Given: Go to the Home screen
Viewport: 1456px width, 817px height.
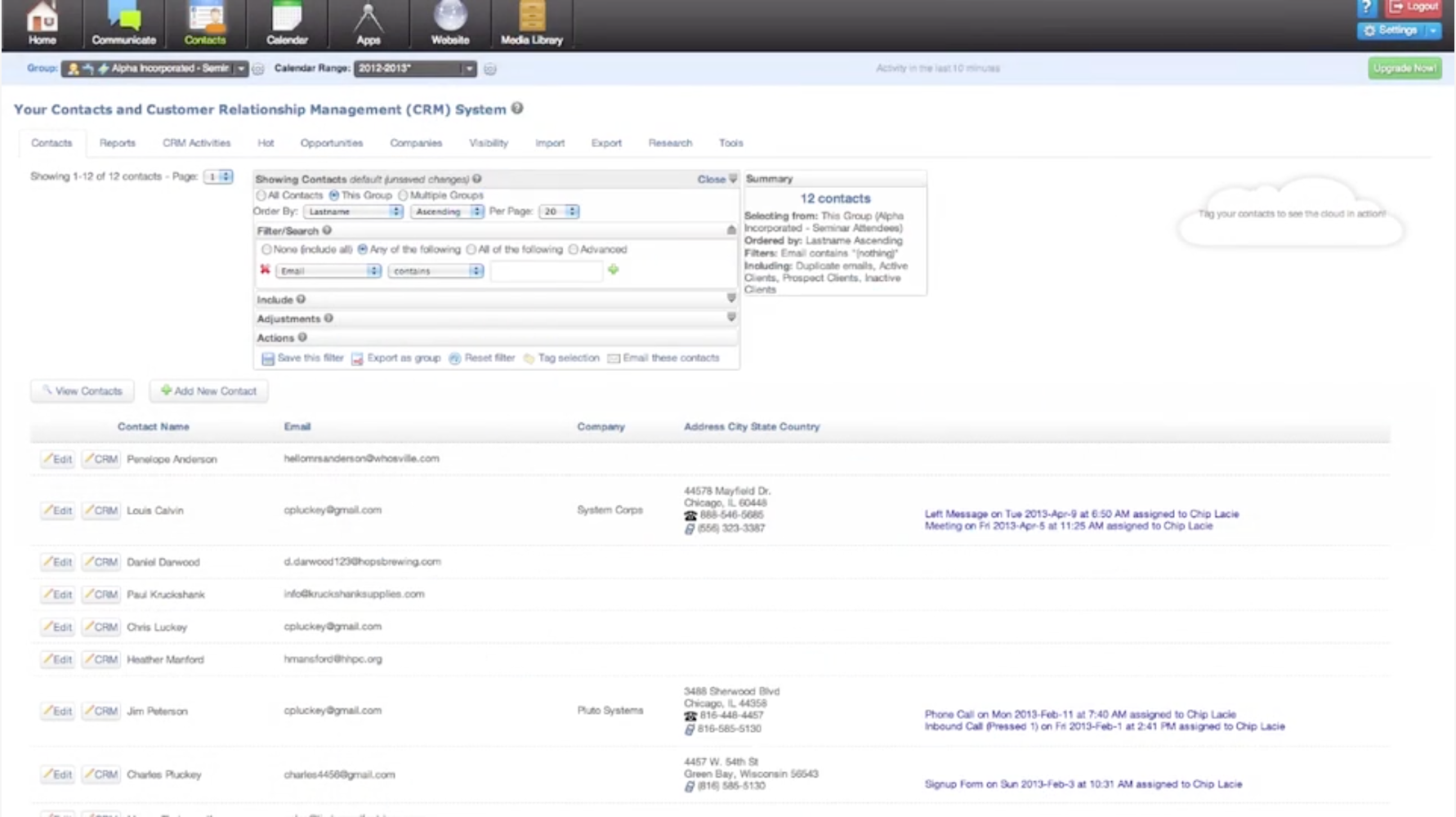Looking at the screenshot, I should pyautogui.click(x=41, y=24).
